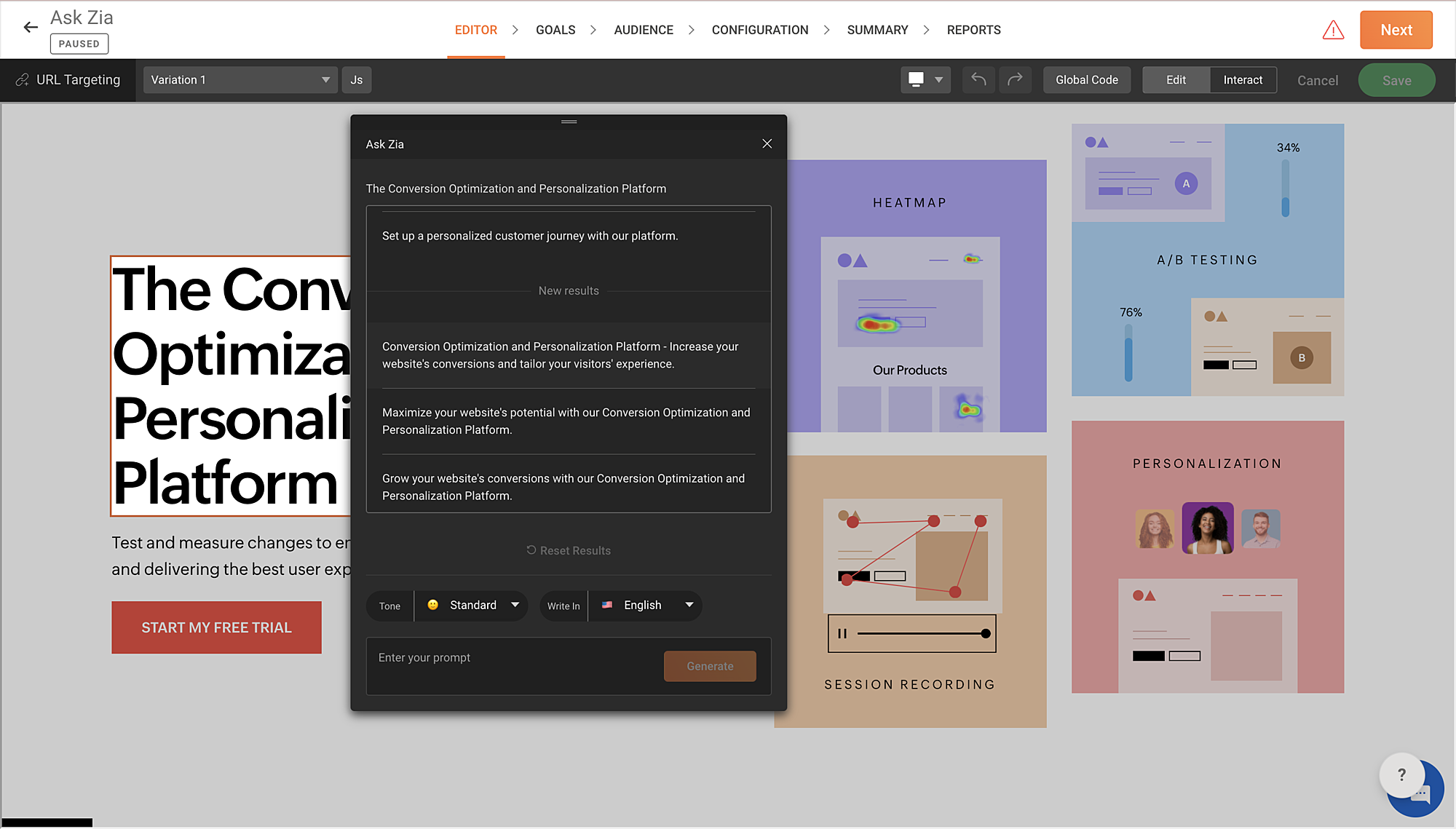Switch to Edit mode

click(1176, 79)
